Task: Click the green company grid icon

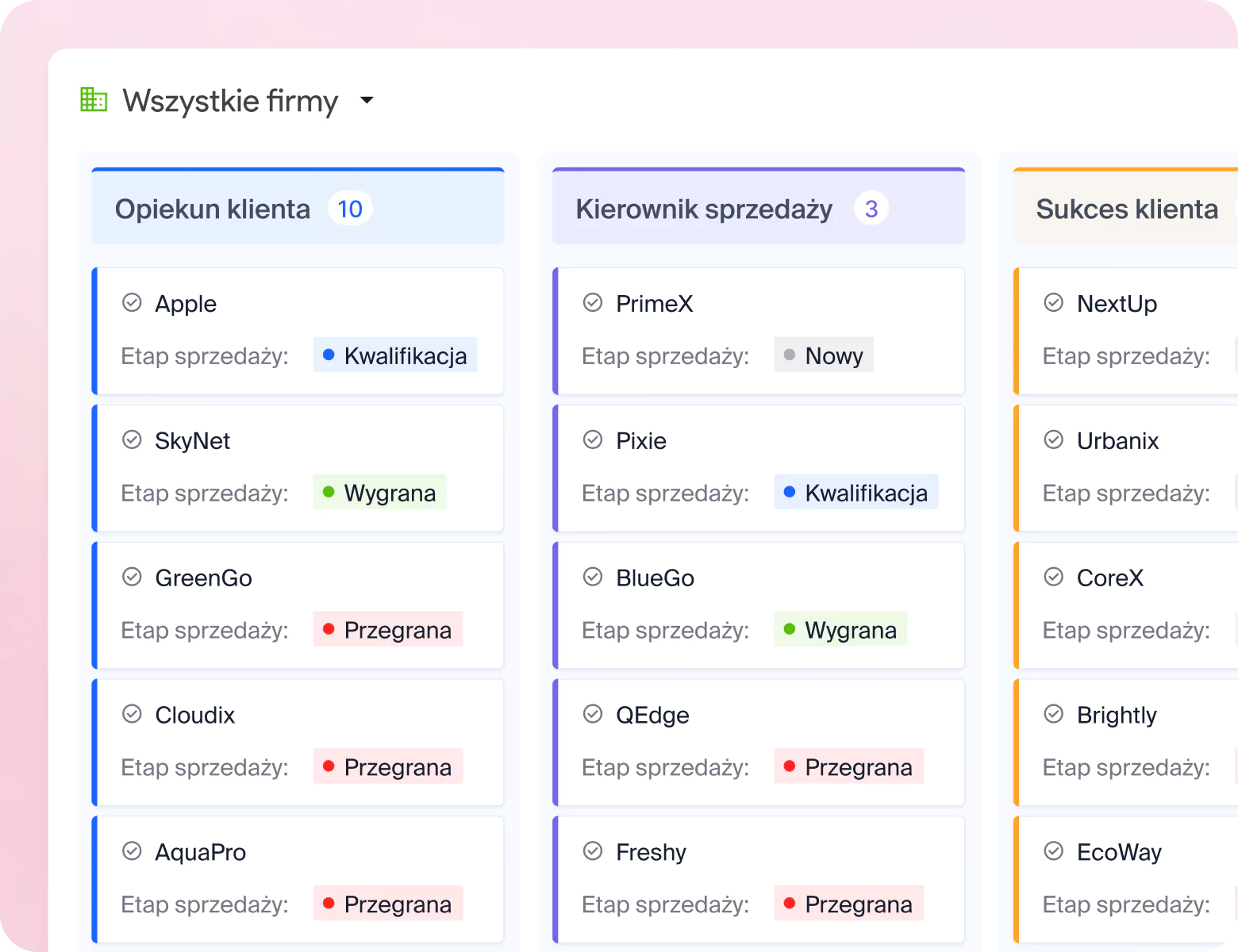Action: point(94,100)
